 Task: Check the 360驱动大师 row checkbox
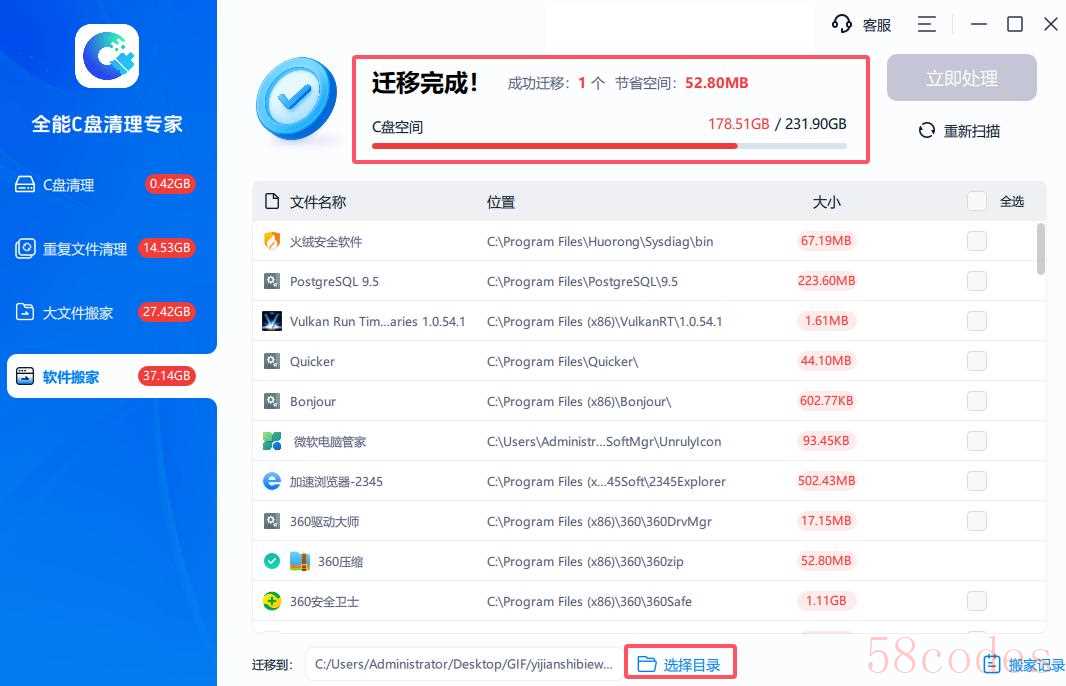pos(977,521)
